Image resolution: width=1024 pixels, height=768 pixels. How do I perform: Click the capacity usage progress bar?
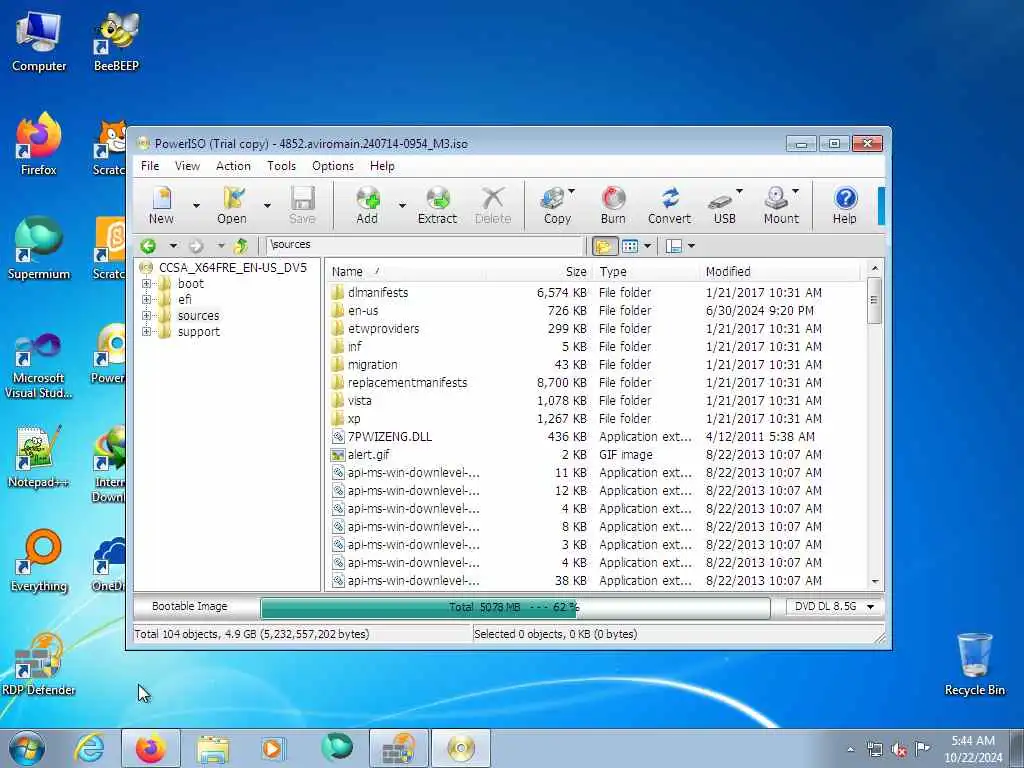click(x=515, y=607)
